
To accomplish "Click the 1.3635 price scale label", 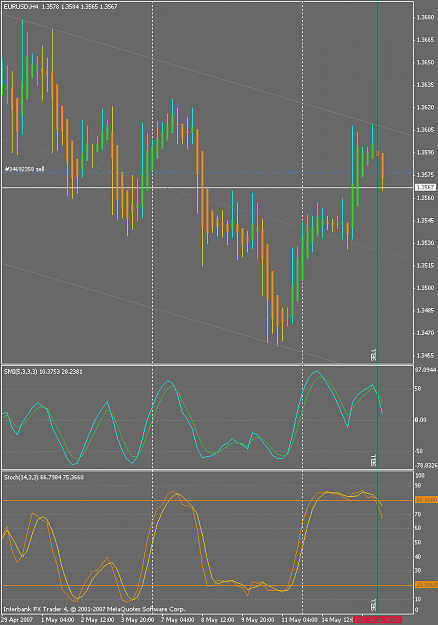I will coord(425,85).
